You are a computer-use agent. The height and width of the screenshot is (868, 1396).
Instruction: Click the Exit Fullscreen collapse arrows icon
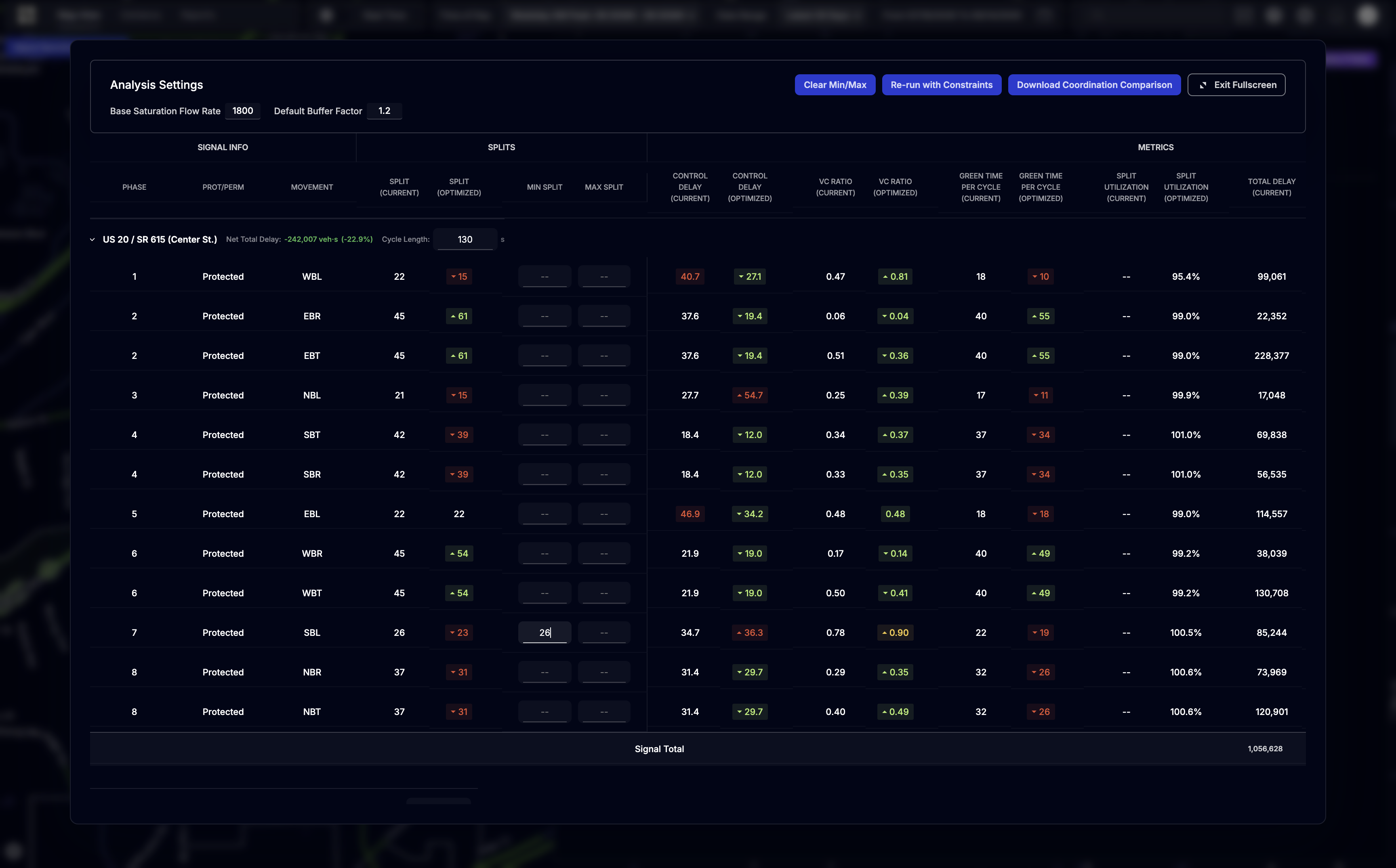pos(1203,85)
